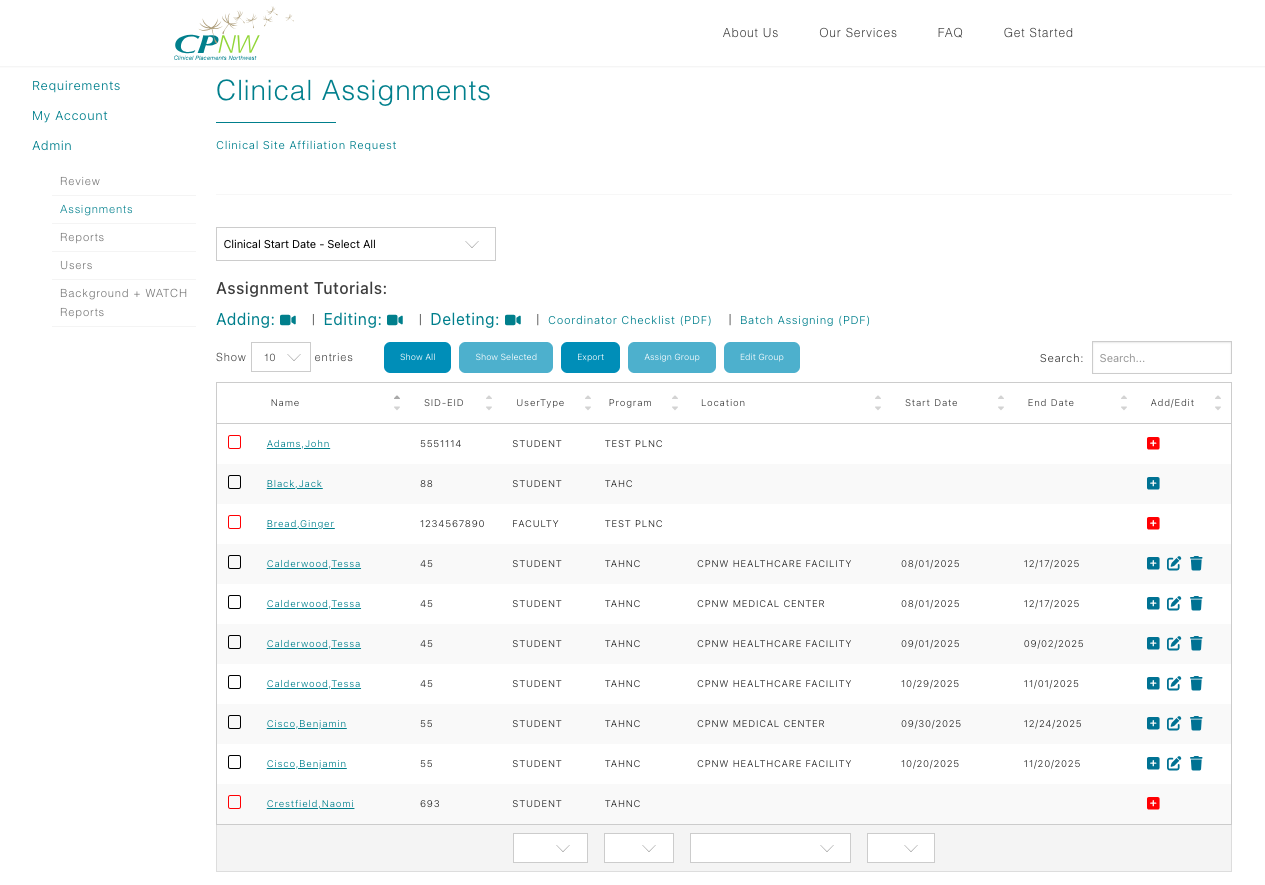Check the checkbox next to Black, Jack
The height and width of the screenshot is (885, 1265).
coord(235,481)
